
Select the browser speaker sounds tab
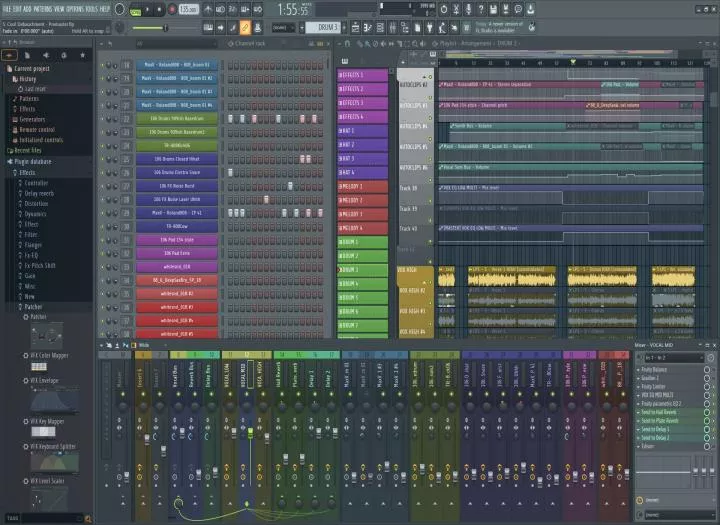[45, 55]
